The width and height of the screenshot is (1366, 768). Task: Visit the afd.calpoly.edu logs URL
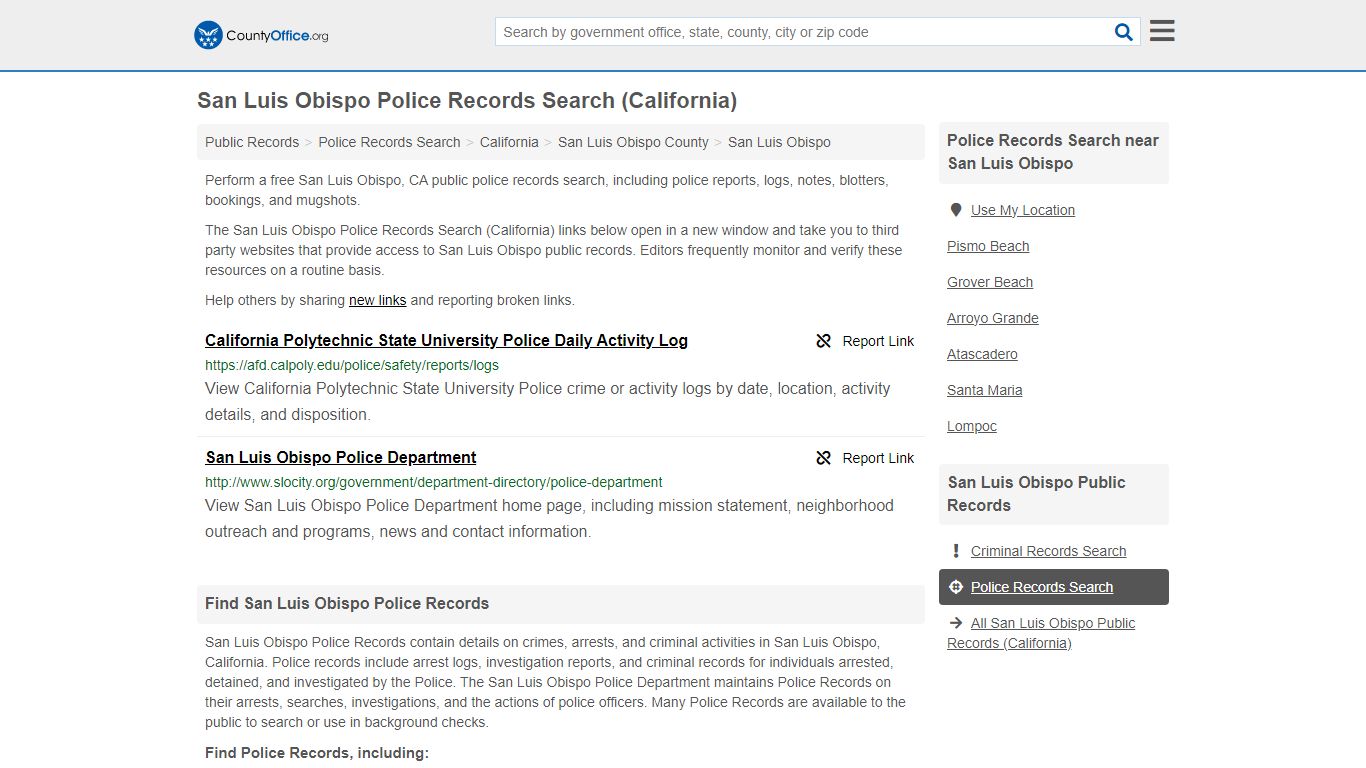pos(352,365)
